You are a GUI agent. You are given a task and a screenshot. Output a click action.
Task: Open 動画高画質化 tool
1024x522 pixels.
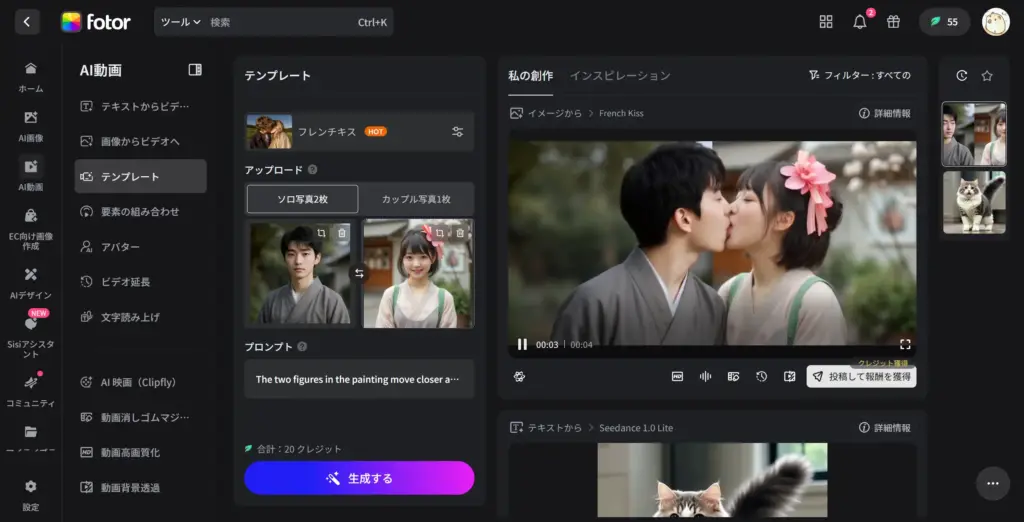(140, 452)
